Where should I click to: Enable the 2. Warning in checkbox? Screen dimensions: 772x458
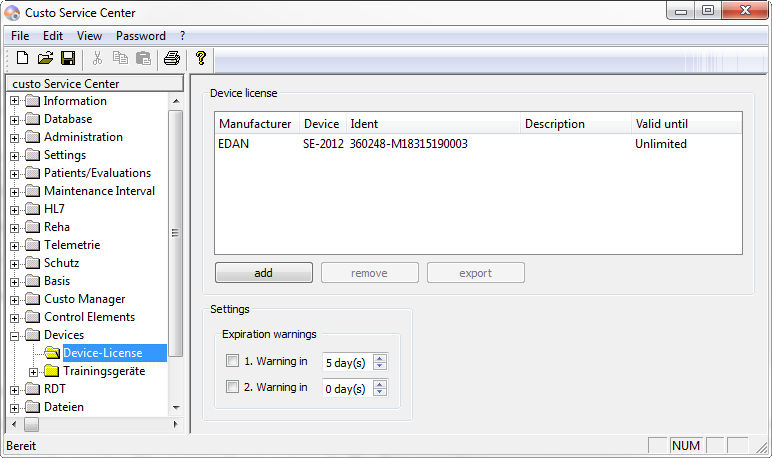coord(232,387)
